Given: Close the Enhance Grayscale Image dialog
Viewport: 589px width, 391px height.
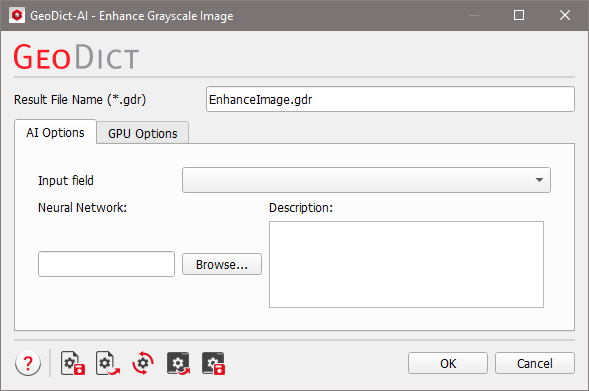Looking at the screenshot, I should 565,15.
